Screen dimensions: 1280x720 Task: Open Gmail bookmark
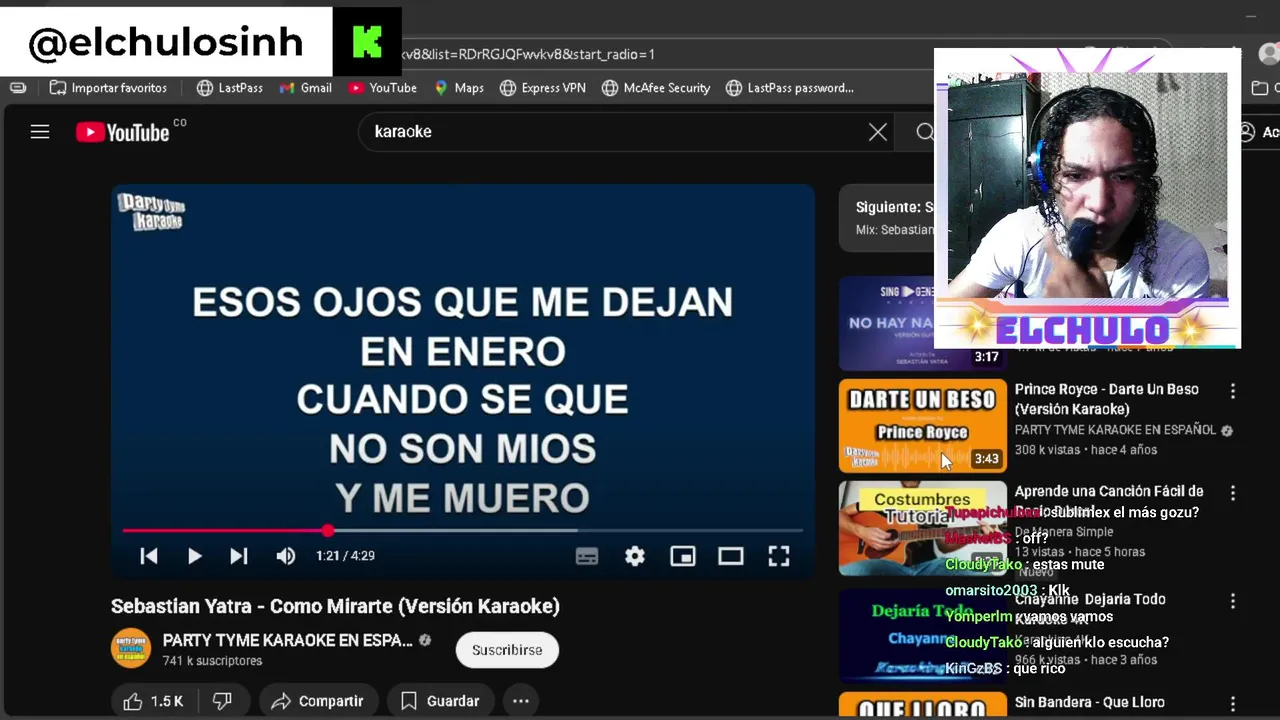click(x=306, y=88)
